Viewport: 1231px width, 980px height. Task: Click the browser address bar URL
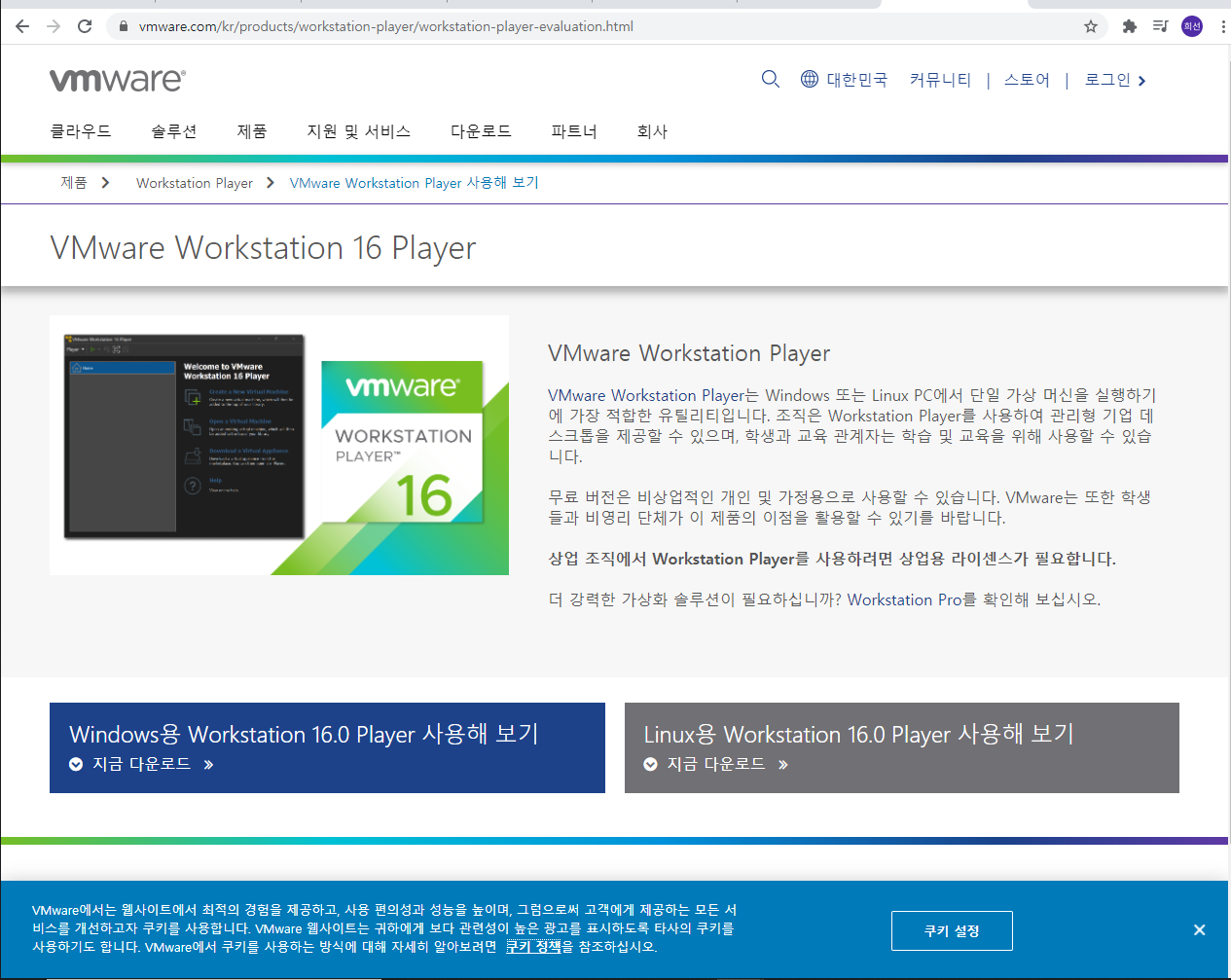tap(386, 26)
